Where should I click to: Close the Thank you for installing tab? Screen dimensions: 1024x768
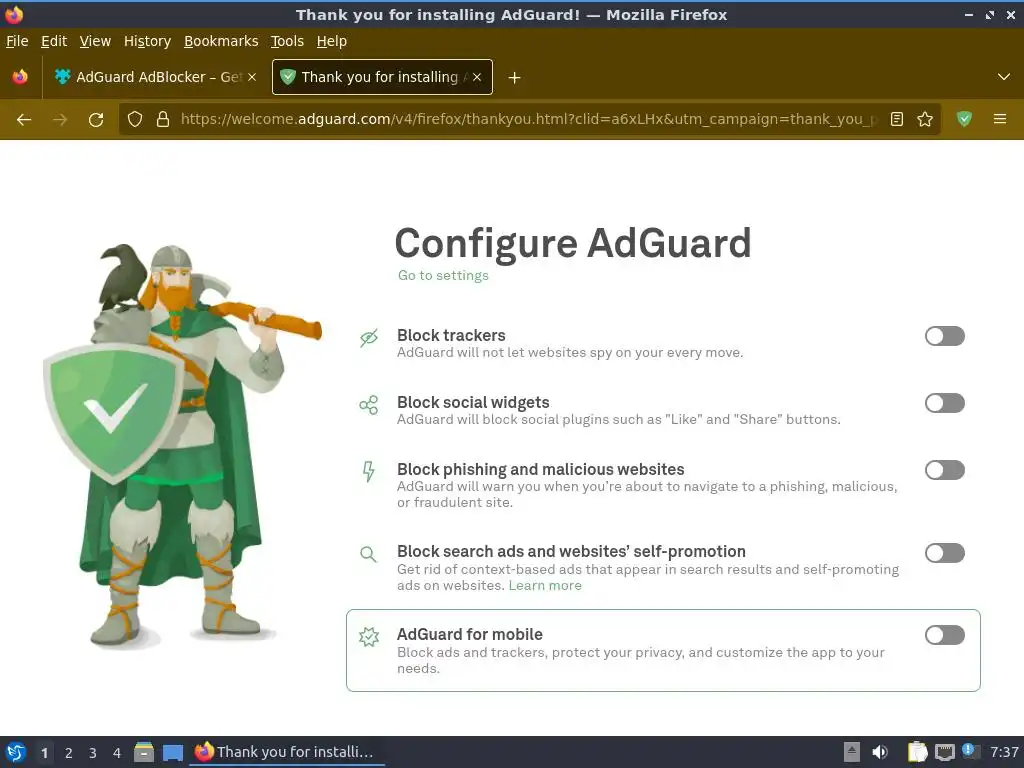coord(477,77)
